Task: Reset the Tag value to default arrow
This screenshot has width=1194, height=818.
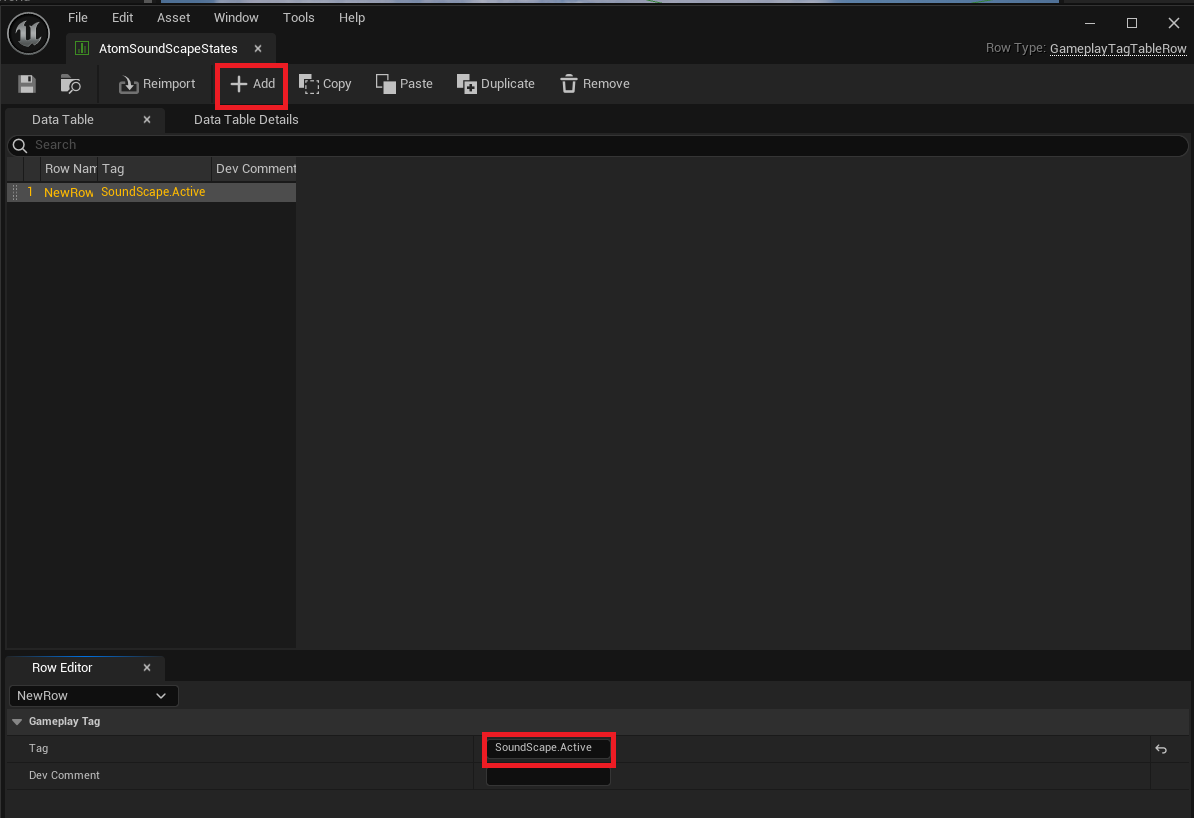Action: pos(1161,749)
